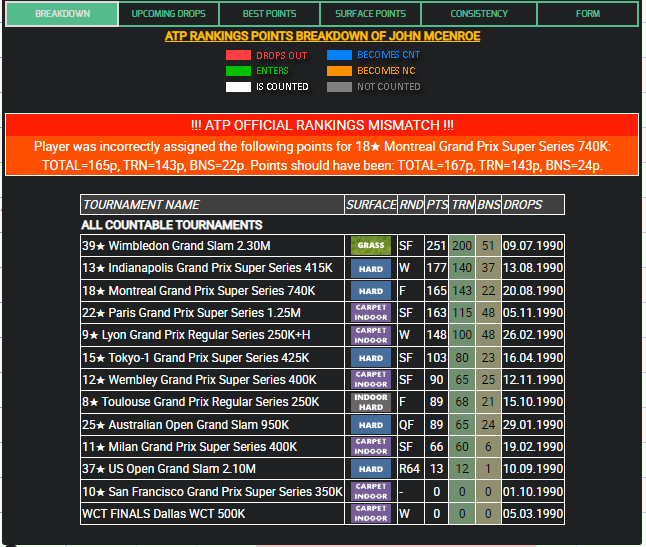The width and height of the screenshot is (646, 547).
Task: Click the Carpet Indoor badge for San Francisco
Action: [x=371, y=492]
